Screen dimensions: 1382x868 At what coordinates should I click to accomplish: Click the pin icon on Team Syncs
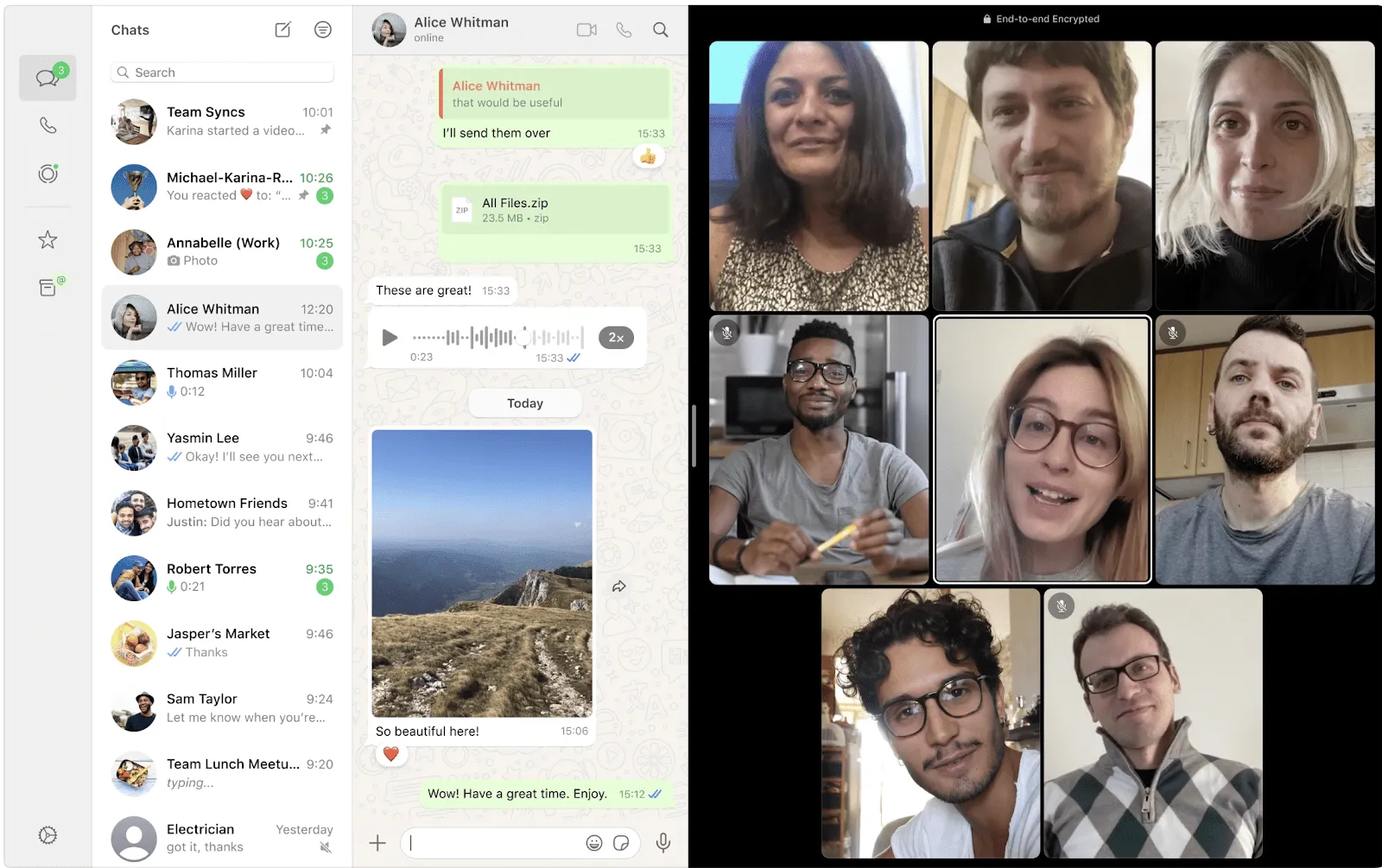point(326,130)
